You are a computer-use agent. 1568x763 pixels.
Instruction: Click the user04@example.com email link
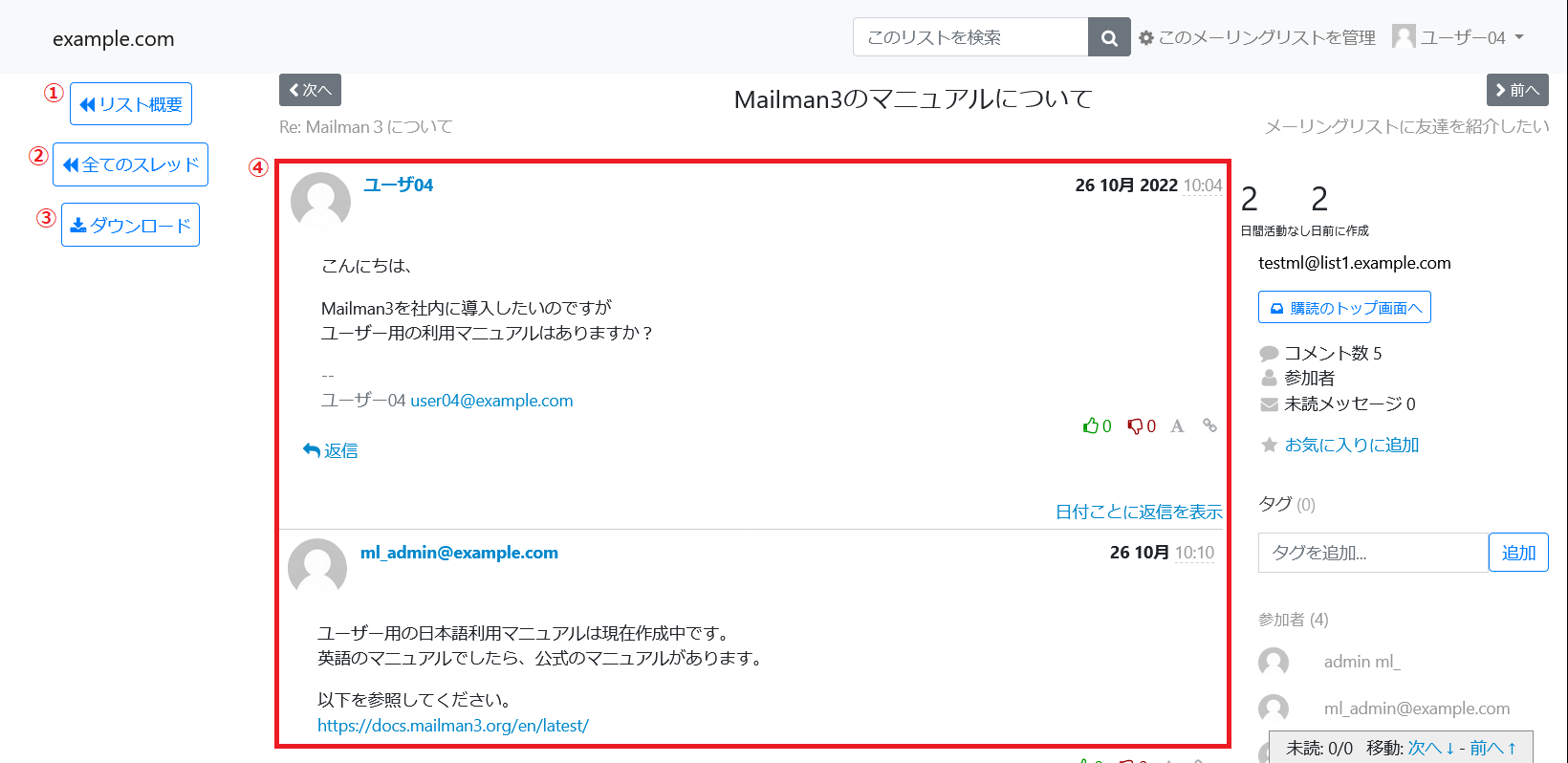tap(491, 401)
